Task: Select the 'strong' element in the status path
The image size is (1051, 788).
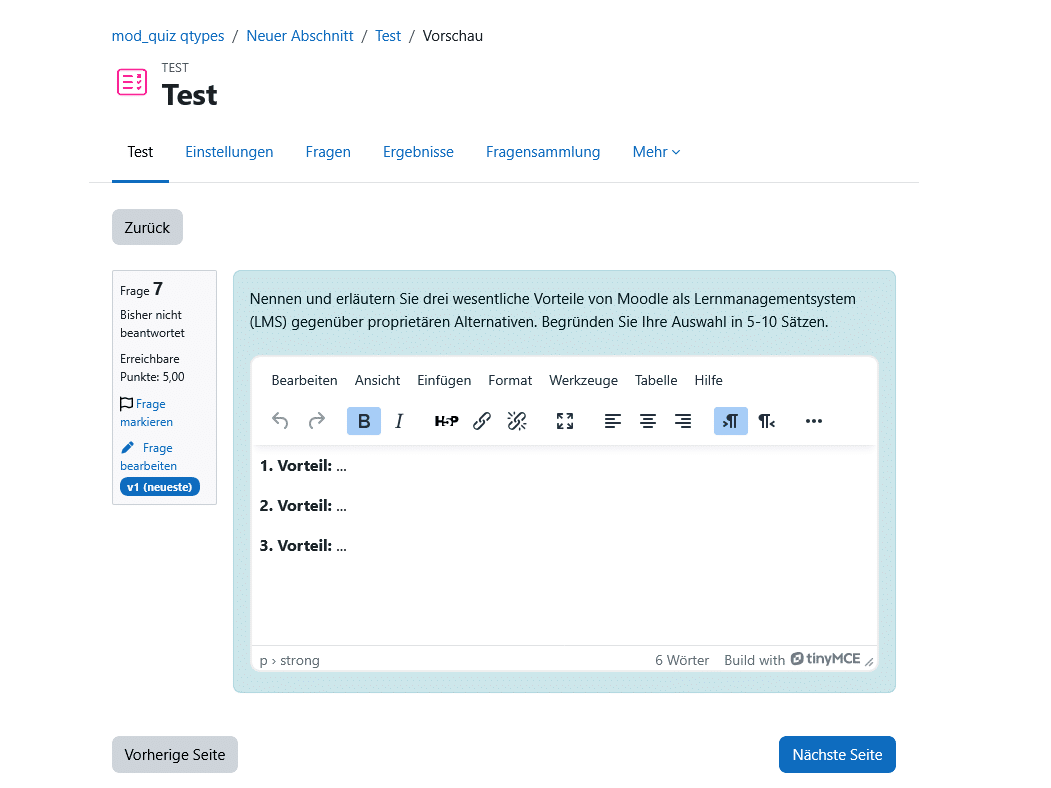Action: [x=300, y=661]
